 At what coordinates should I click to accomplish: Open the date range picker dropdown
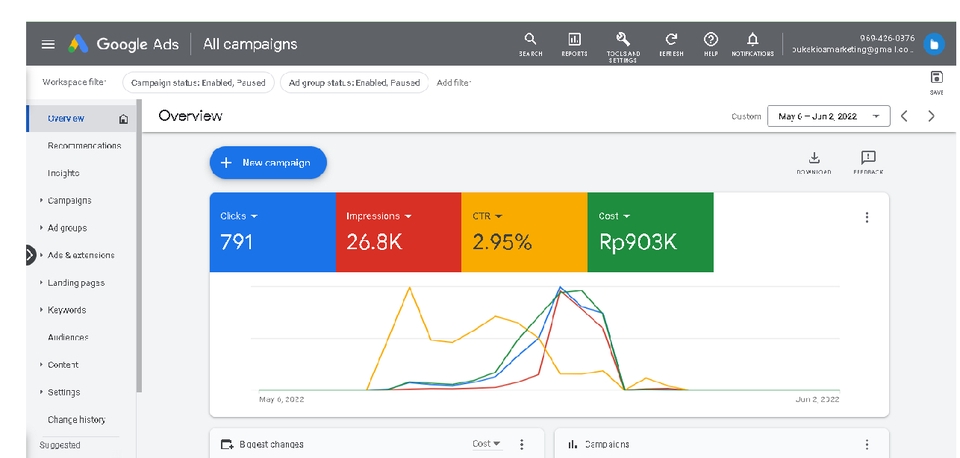828,116
